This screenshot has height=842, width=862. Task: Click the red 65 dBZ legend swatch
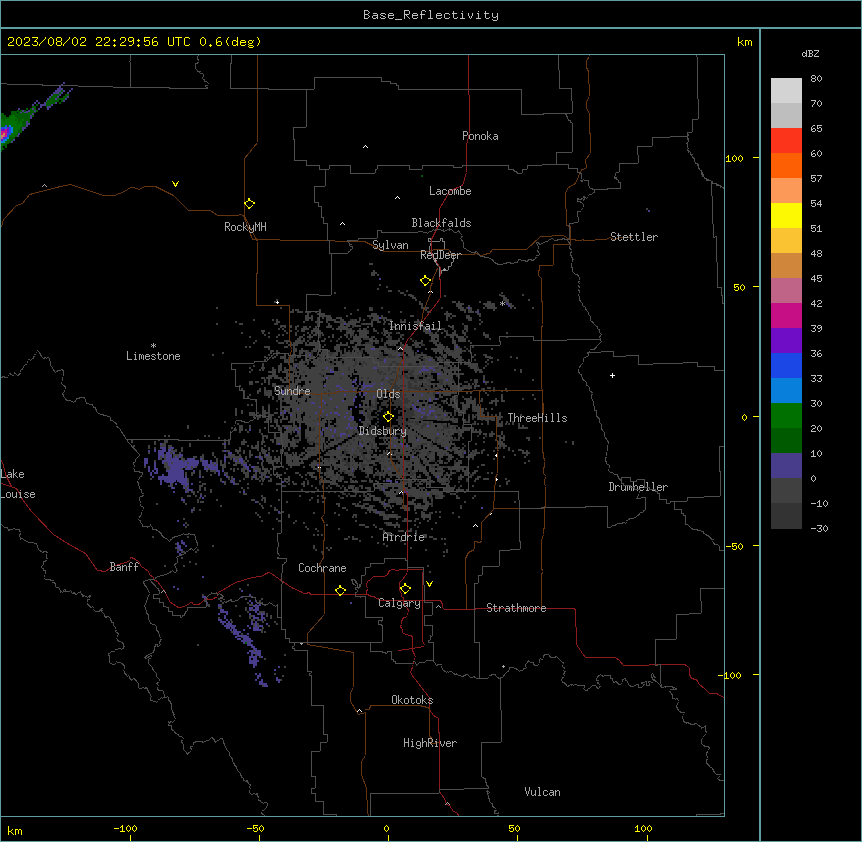(786, 141)
